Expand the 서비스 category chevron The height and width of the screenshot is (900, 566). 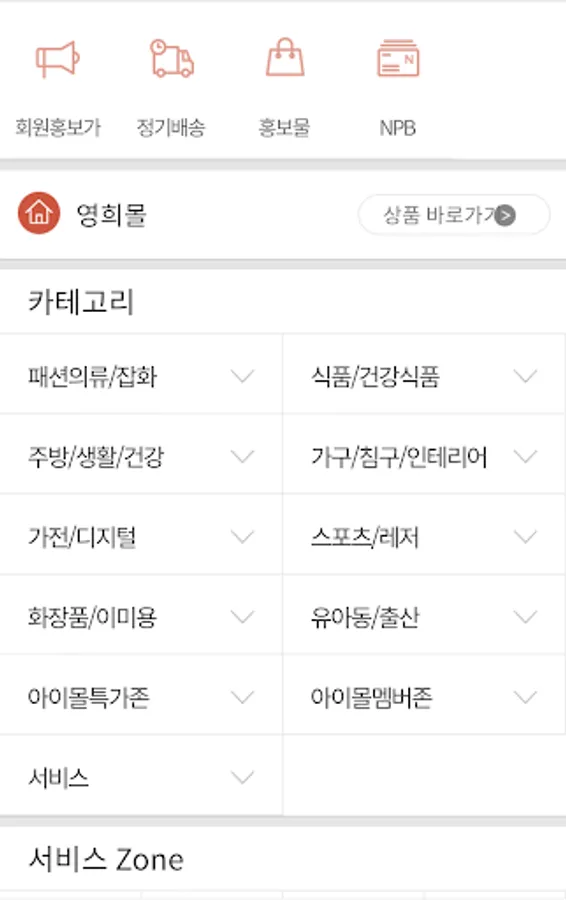click(242, 778)
